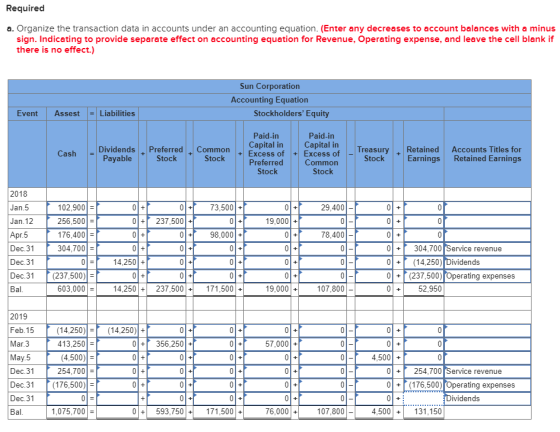This screenshot has height=432, width=560.
Task: Click the 2019 balance Cash value 1,075,700
Action: (67, 412)
